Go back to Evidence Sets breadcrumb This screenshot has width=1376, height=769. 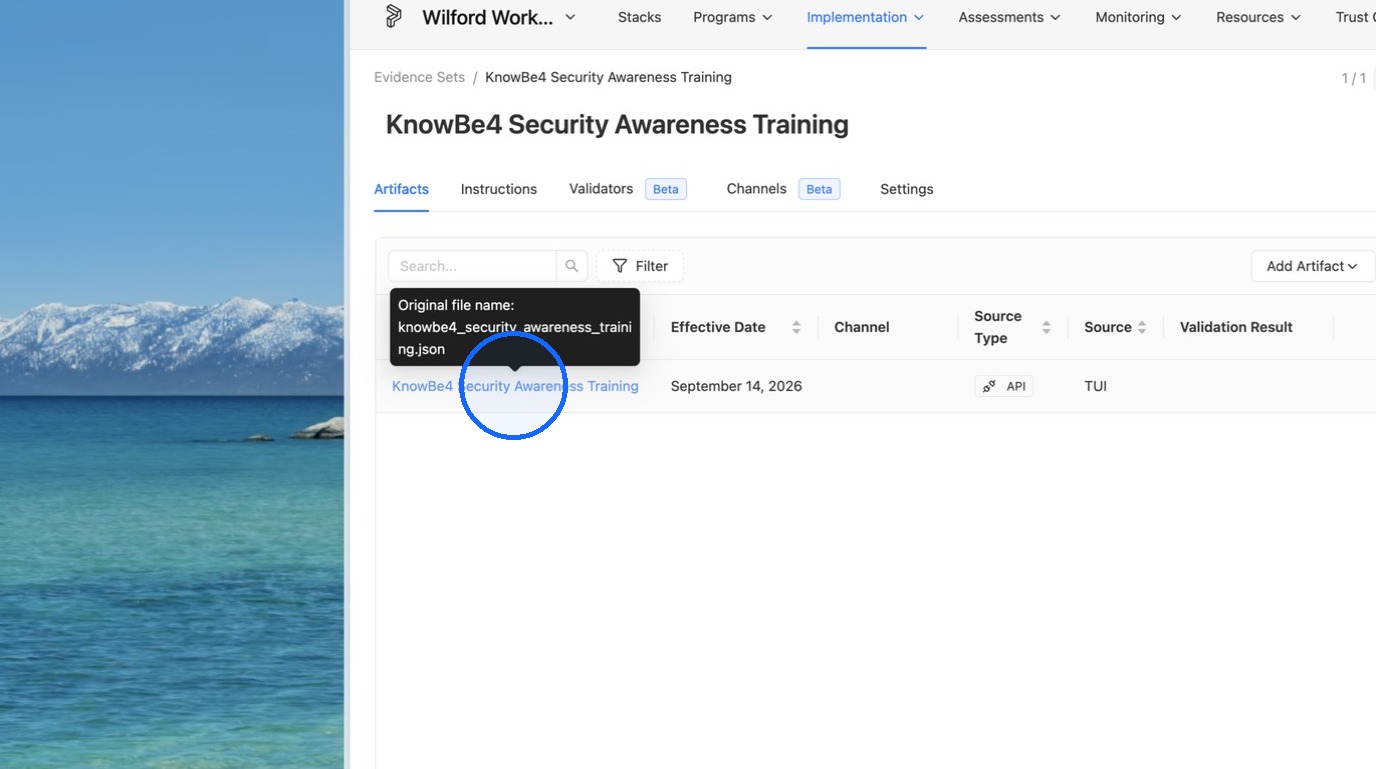point(420,77)
